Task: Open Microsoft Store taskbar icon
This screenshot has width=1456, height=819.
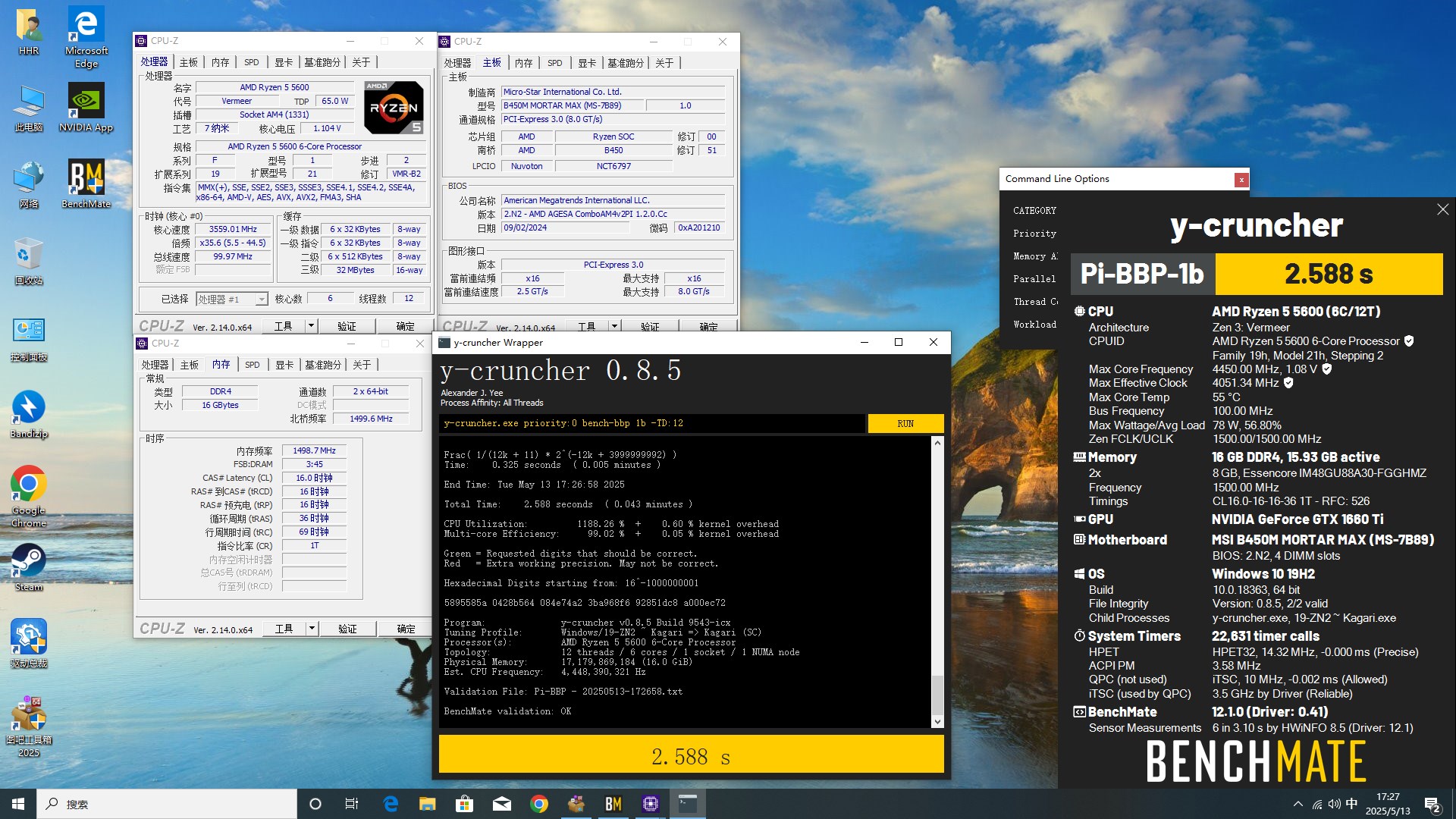Action: [x=464, y=804]
